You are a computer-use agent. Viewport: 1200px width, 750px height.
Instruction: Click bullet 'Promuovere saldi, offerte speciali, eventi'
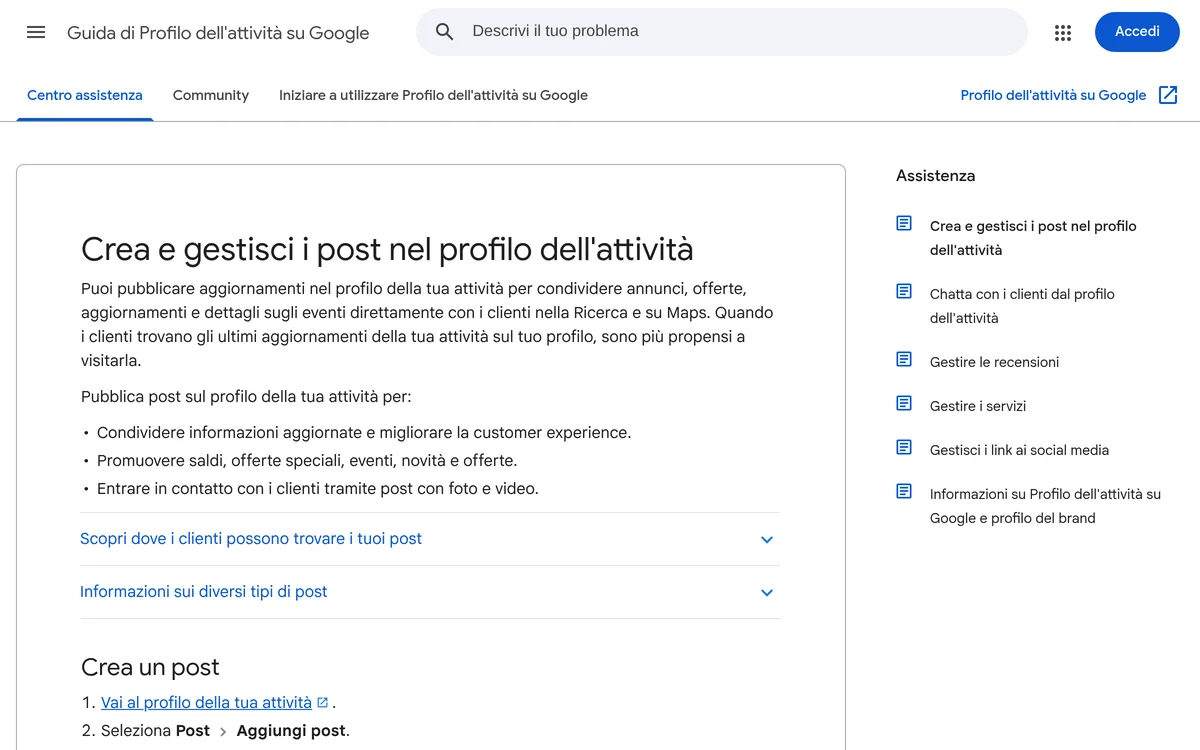coord(307,461)
